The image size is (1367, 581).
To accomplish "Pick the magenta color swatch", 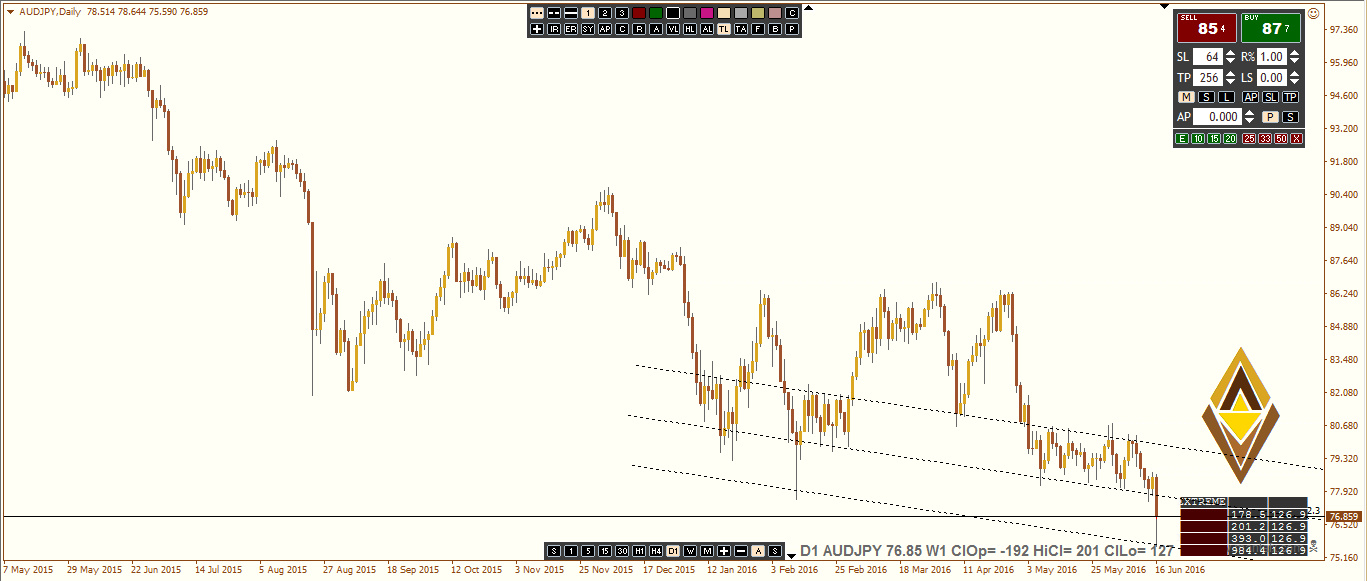I will point(707,13).
